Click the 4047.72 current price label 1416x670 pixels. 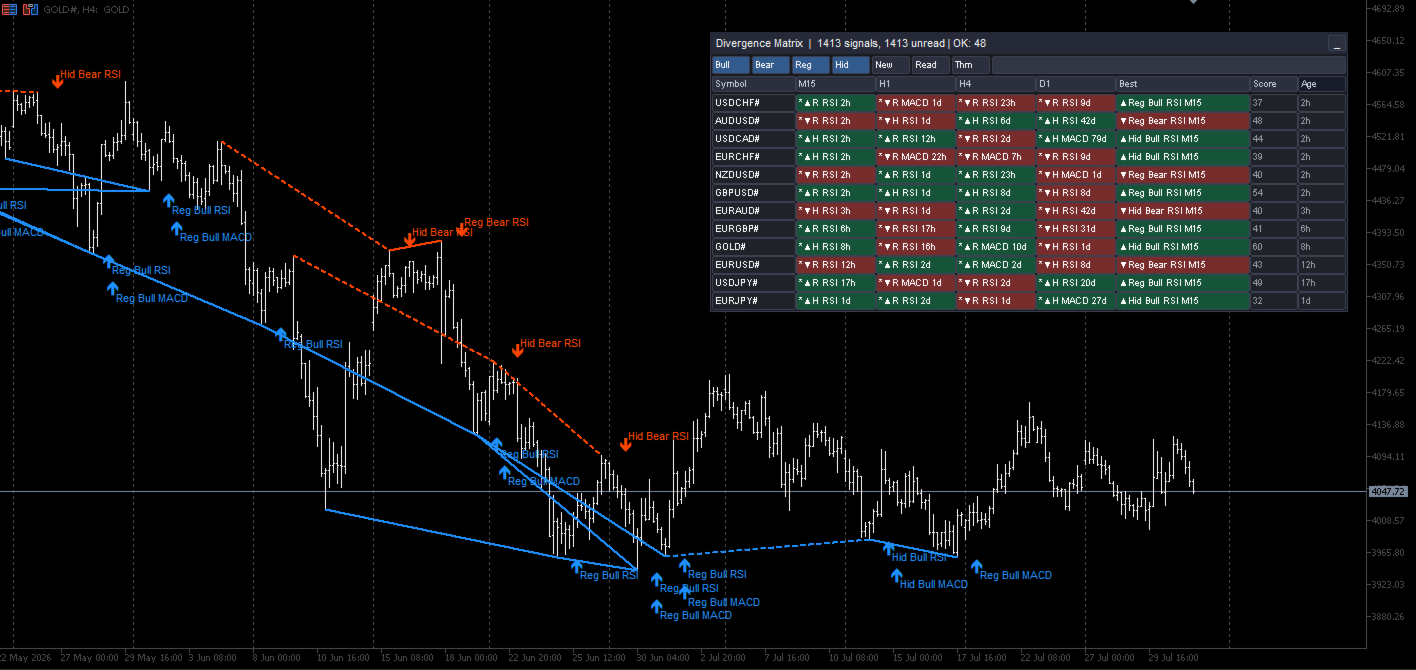[1389, 492]
